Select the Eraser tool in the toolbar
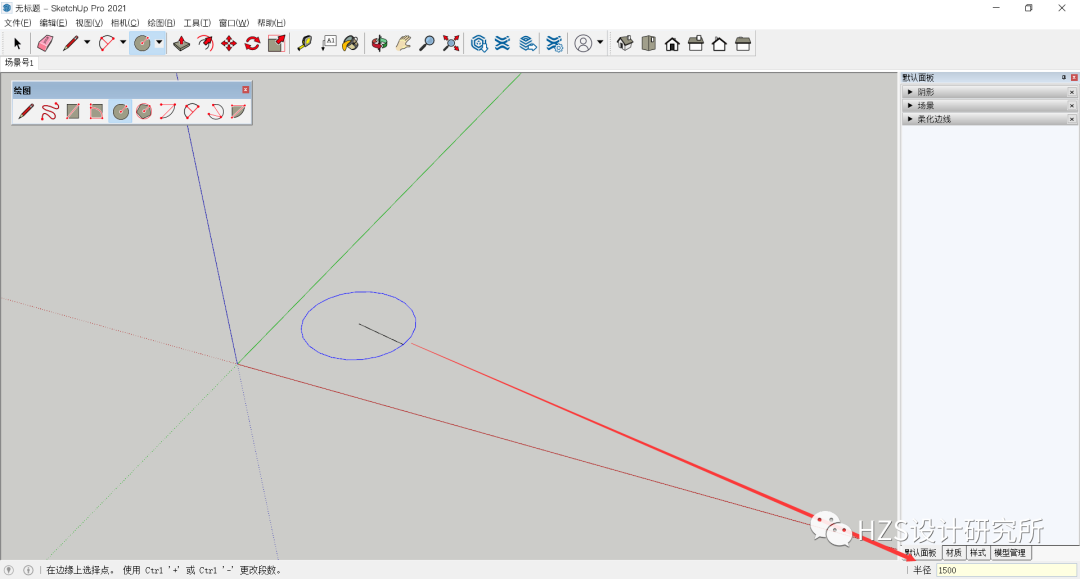1080x579 pixels. [45, 43]
